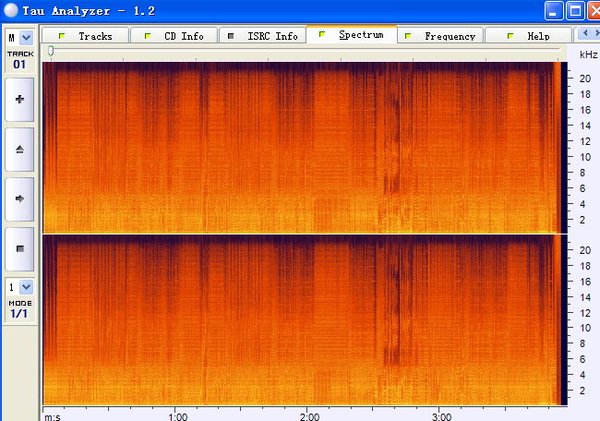This screenshot has width=600, height=421.
Task: Open the M drive dropdown
Action: coord(26,38)
